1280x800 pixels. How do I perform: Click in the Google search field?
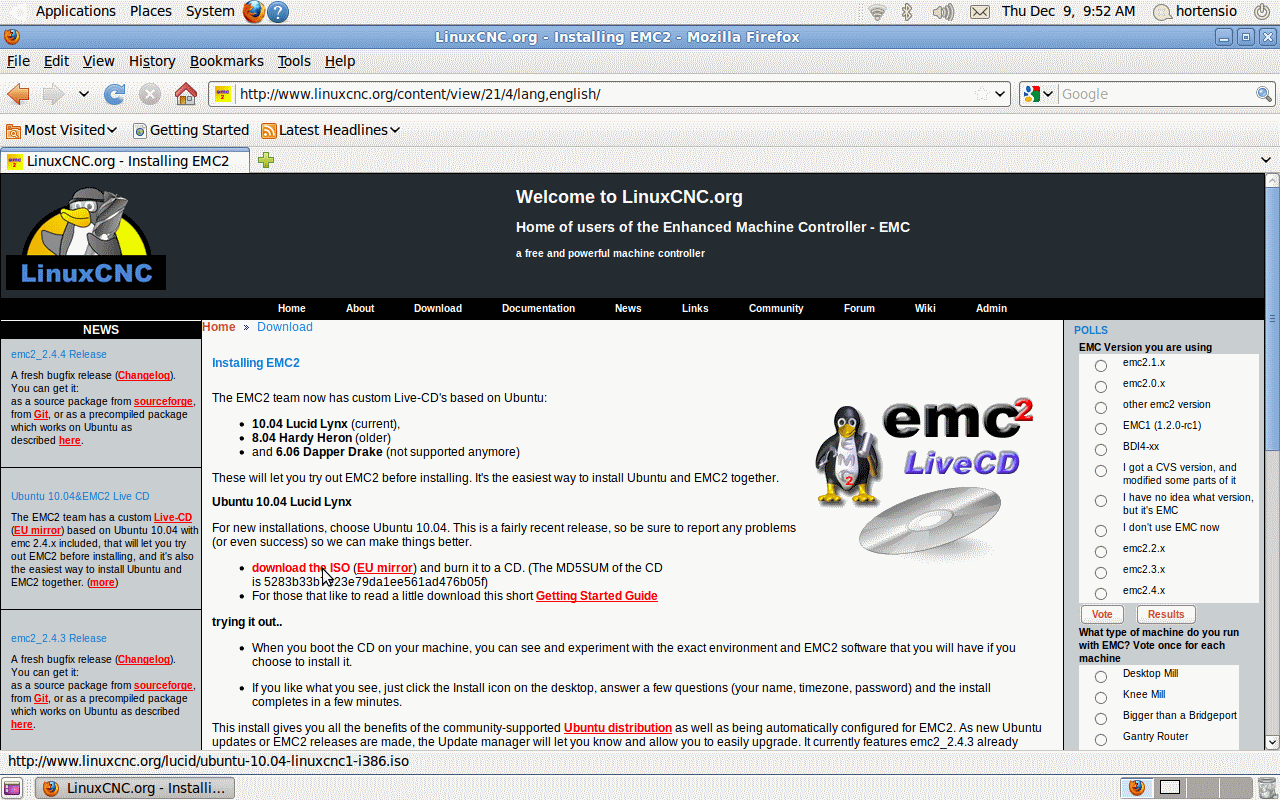pos(1155,94)
